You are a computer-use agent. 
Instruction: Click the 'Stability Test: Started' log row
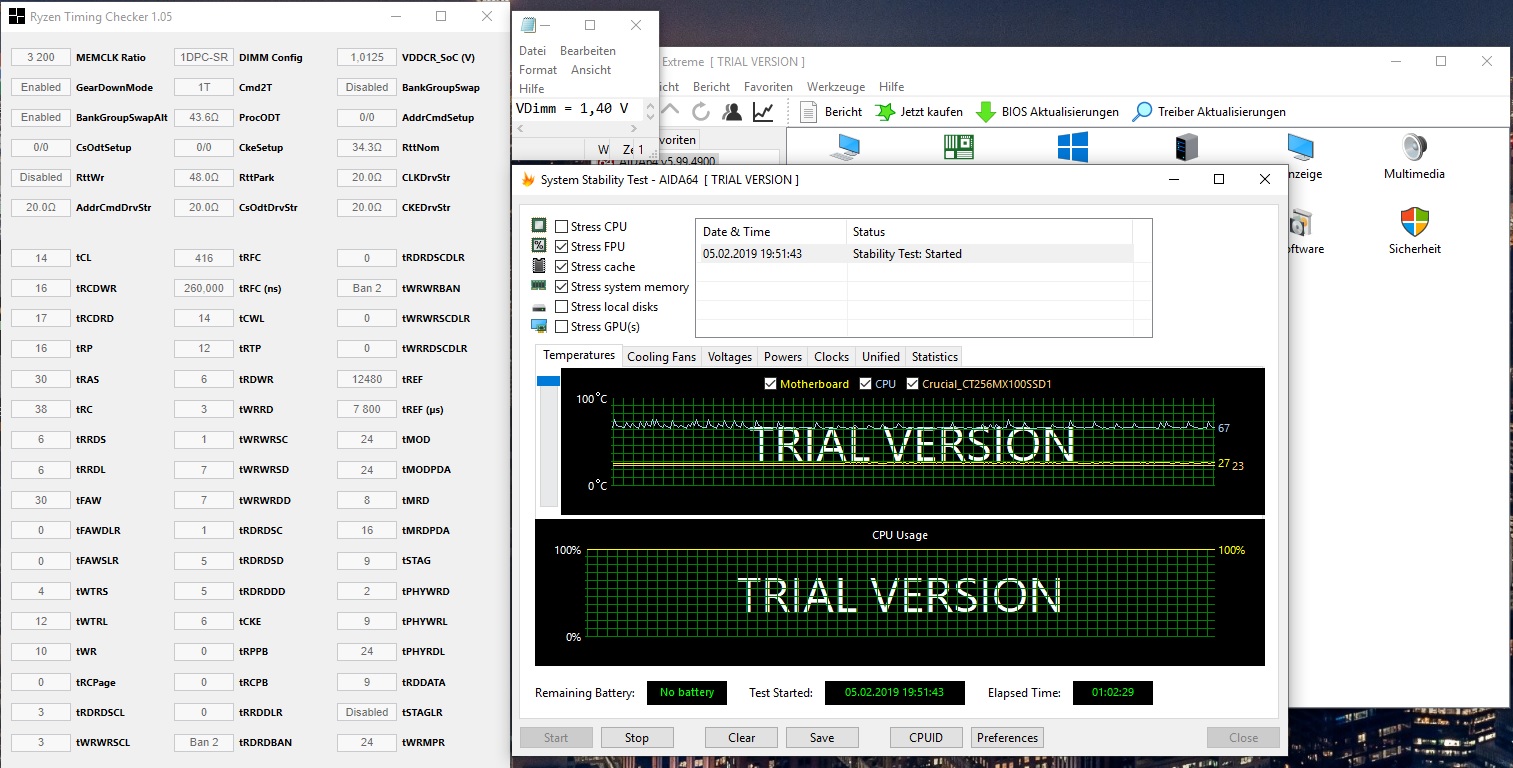[917, 254]
